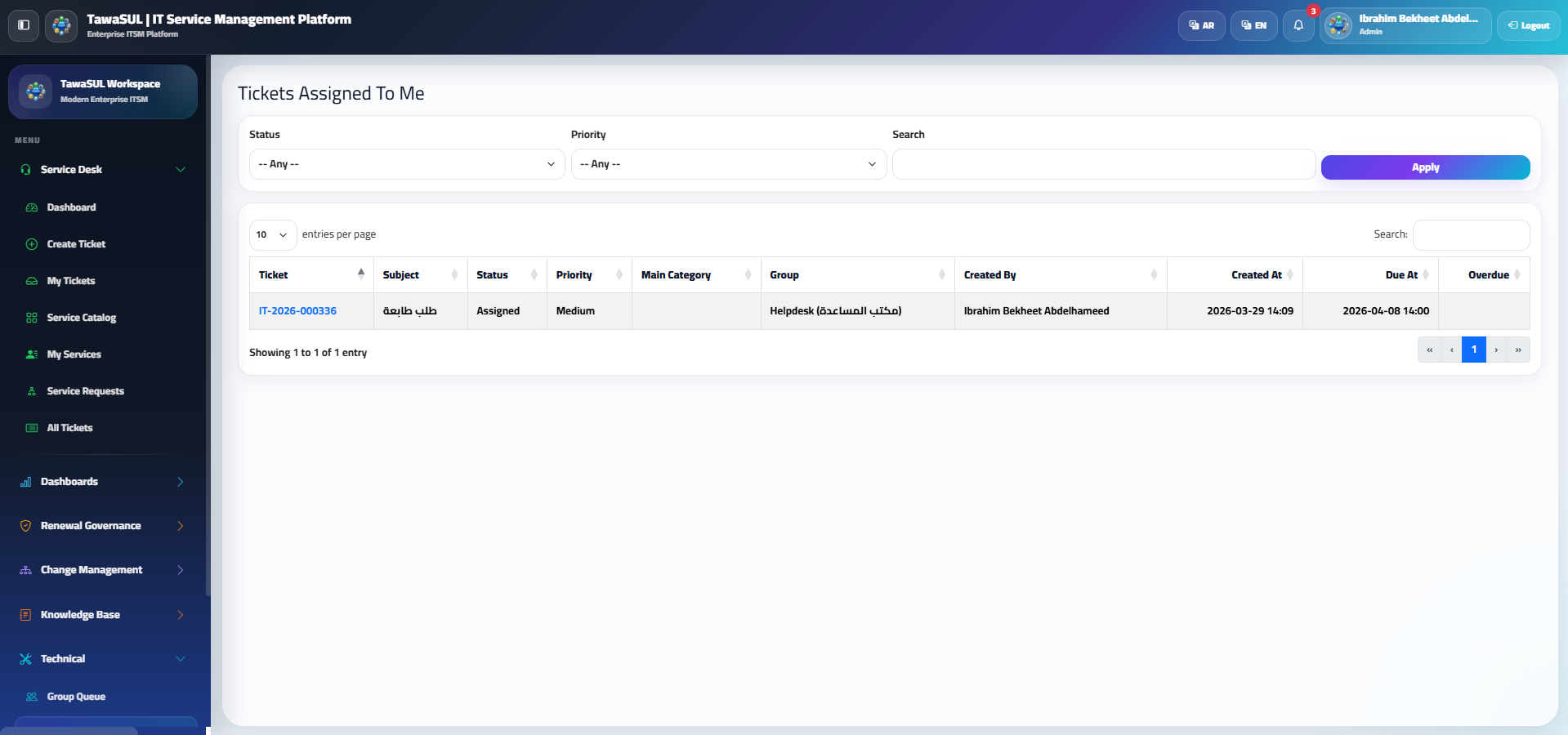Click the Dashboards bar chart icon
This screenshot has width=1568, height=735.
(x=25, y=482)
